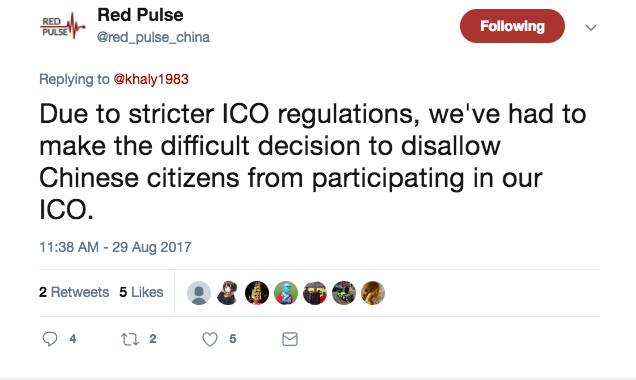
Task: Click the last tan-colored liker avatar
Action: 373,293
